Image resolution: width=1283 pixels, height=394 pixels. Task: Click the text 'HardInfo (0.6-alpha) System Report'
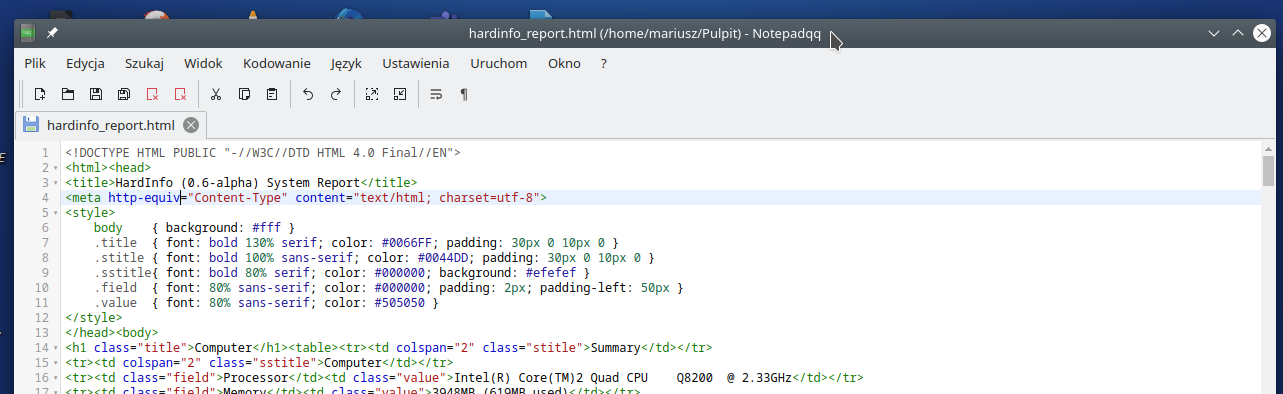237,183
